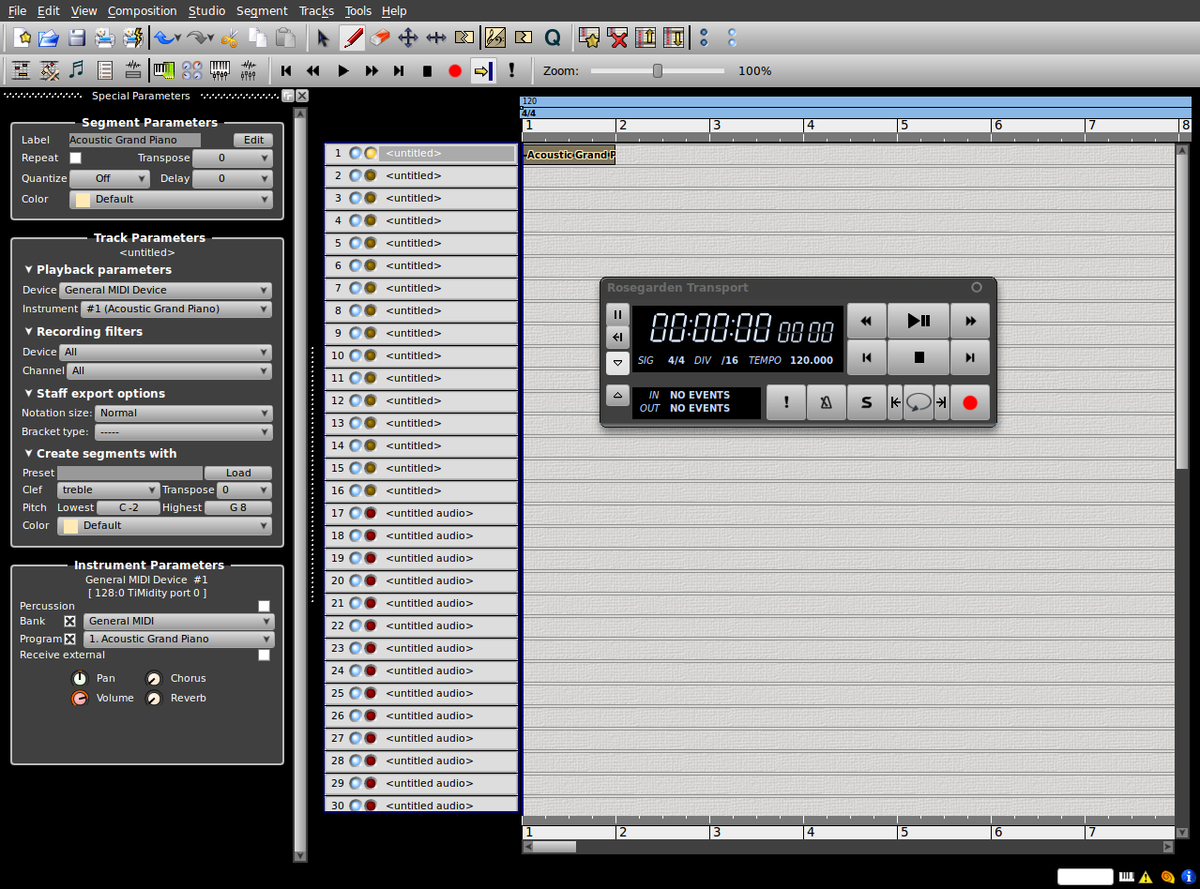This screenshot has height=889, width=1200.
Task: Click the Edit button next to the segment label
Action: coord(253,140)
